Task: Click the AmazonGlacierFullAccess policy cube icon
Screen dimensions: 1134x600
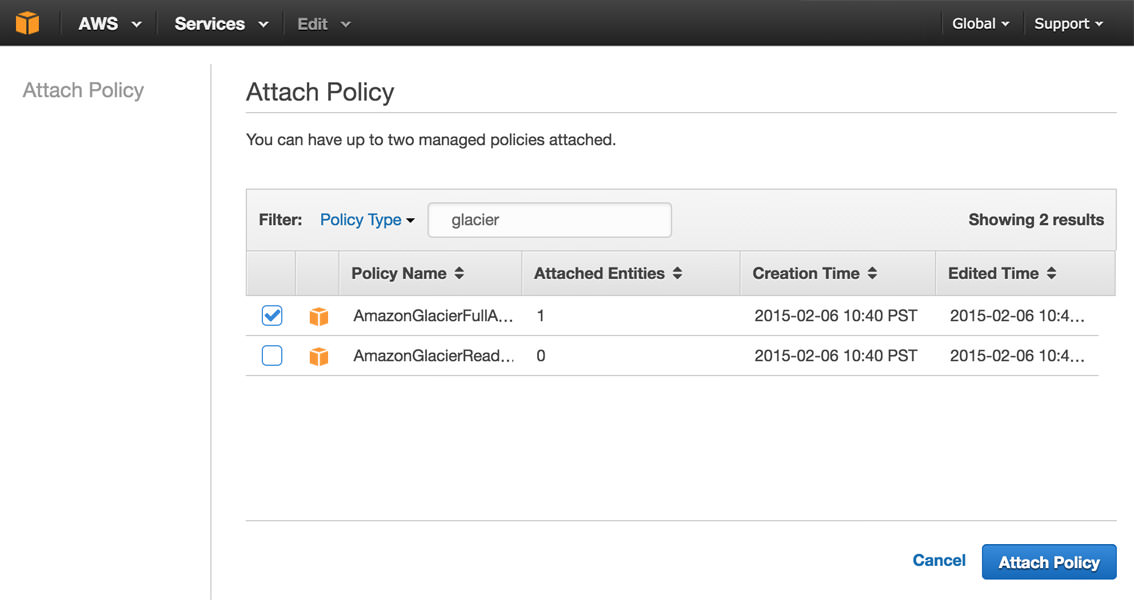Action: [319, 316]
